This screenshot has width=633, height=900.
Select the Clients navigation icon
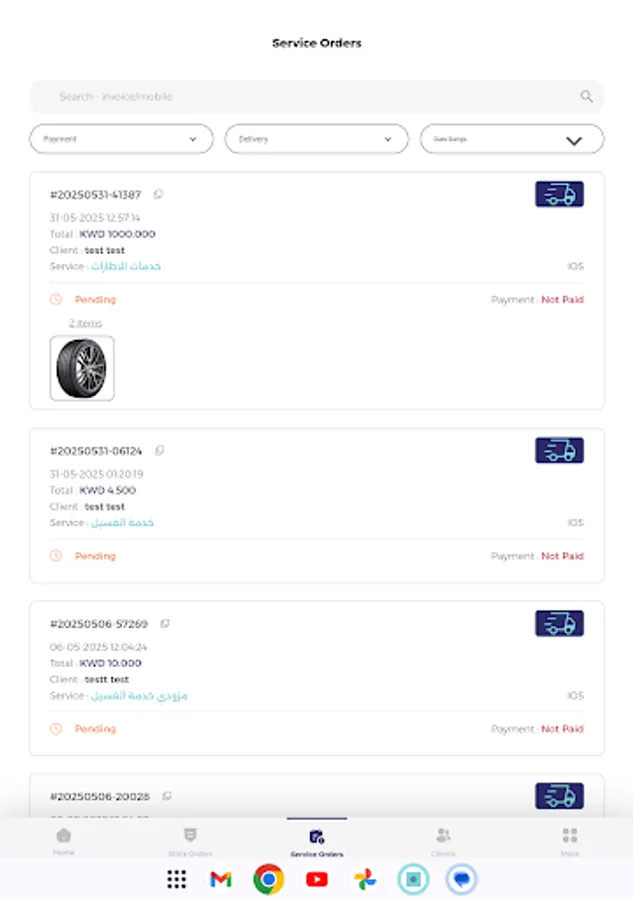(443, 836)
